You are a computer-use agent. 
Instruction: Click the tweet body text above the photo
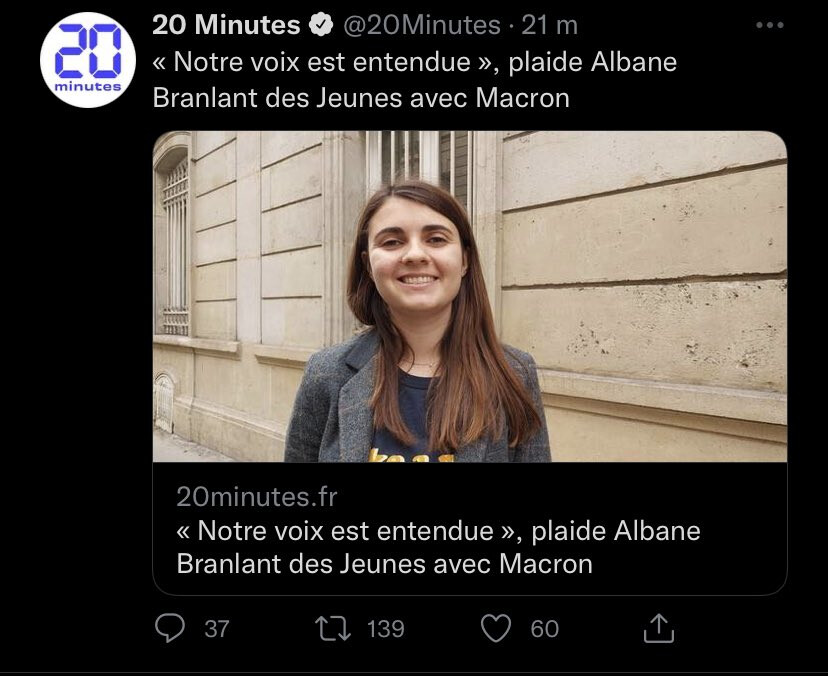tap(414, 80)
